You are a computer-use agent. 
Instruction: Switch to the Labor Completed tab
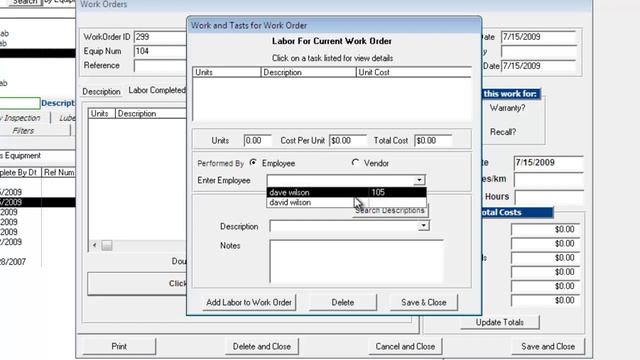point(157,90)
